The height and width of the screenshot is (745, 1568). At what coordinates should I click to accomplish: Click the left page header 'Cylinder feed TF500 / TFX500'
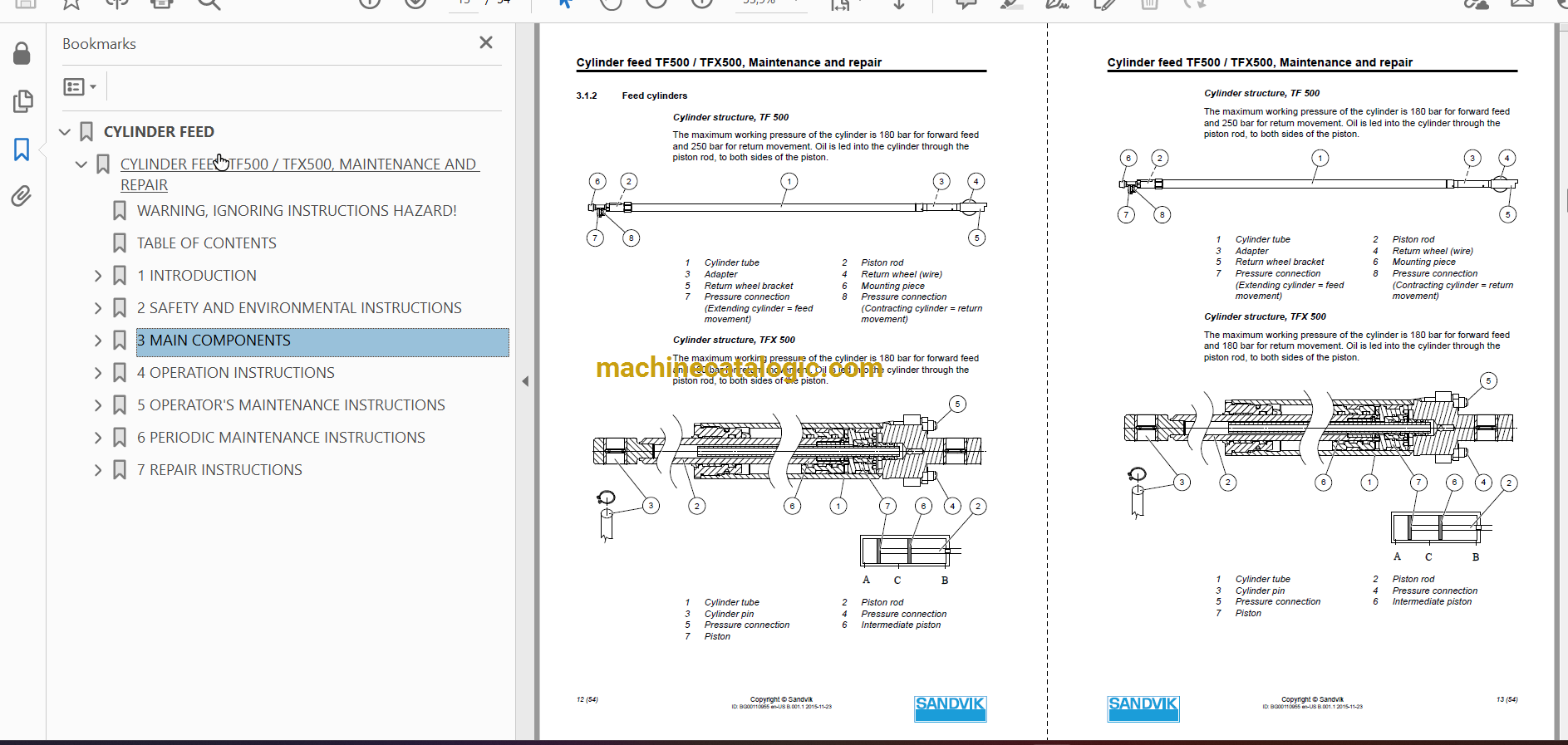point(729,62)
